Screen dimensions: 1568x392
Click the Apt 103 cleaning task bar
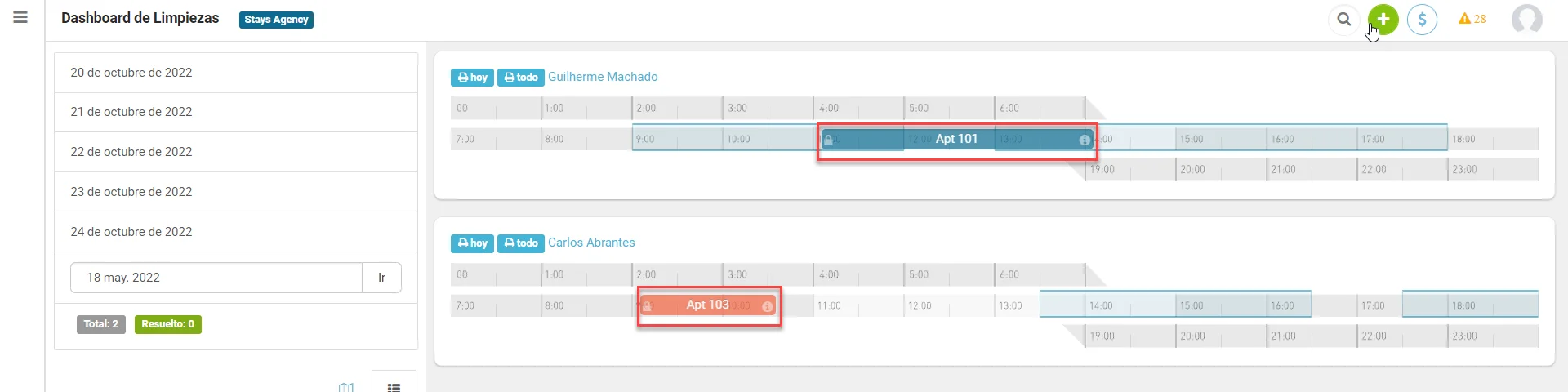coord(707,305)
